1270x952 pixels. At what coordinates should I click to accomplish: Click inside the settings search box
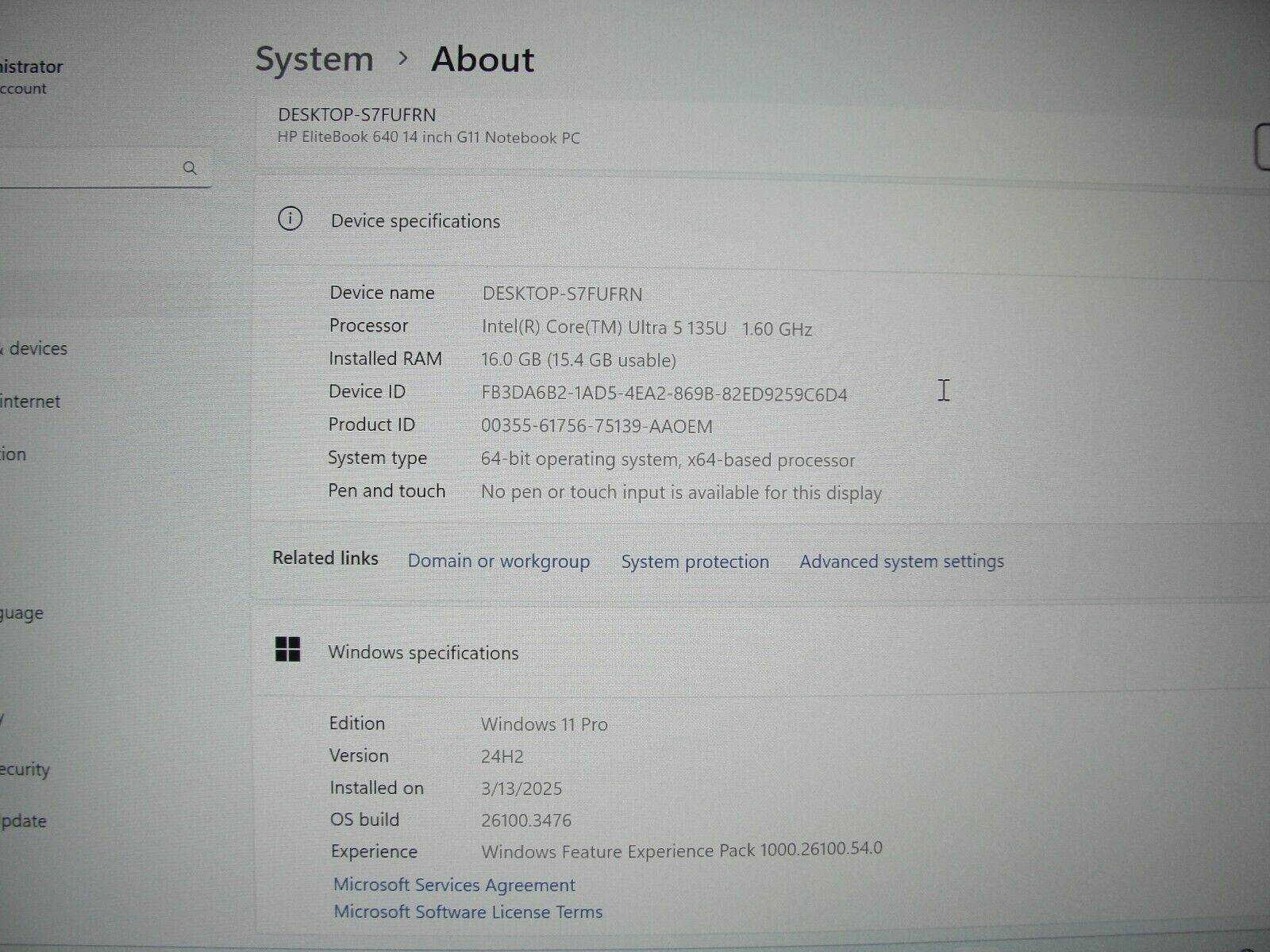click(x=95, y=167)
